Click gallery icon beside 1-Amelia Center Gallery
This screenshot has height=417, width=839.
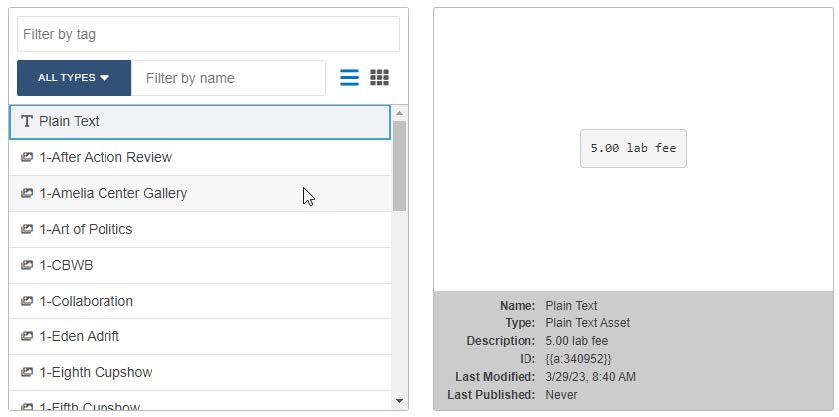tap(27, 194)
